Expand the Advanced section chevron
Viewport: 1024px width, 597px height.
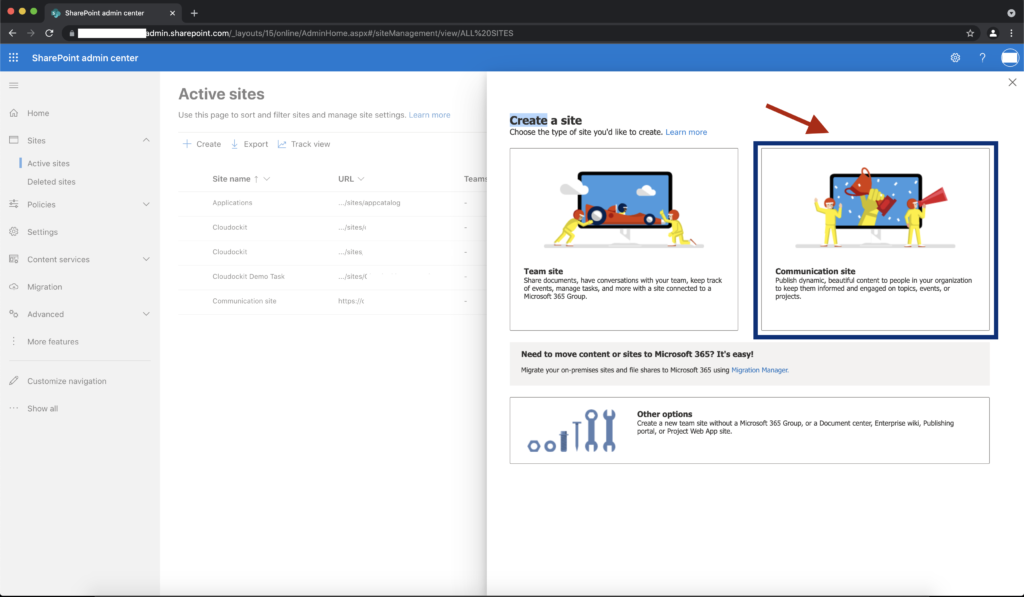tap(146, 314)
